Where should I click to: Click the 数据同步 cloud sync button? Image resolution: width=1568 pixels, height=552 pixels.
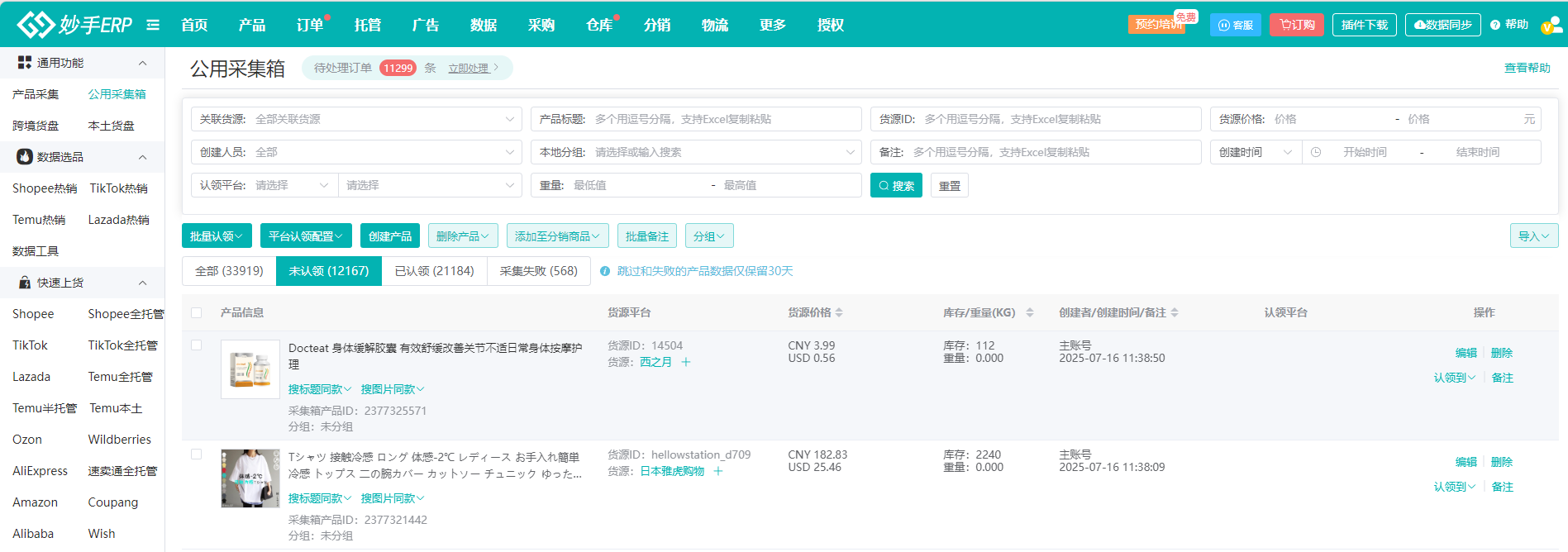[1442, 25]
